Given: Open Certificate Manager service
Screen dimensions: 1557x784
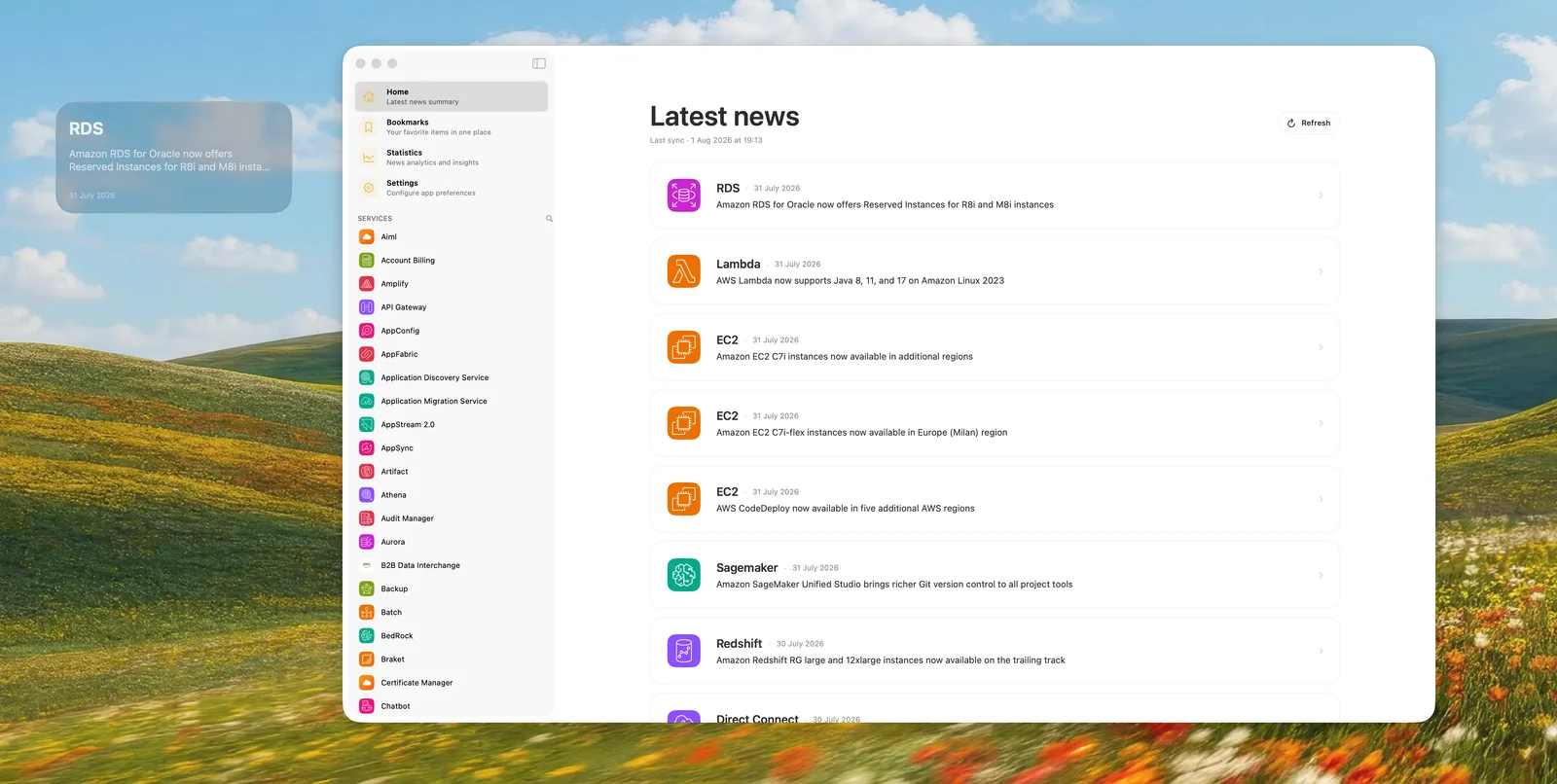Looking at the screenshot, I should 452,682.
